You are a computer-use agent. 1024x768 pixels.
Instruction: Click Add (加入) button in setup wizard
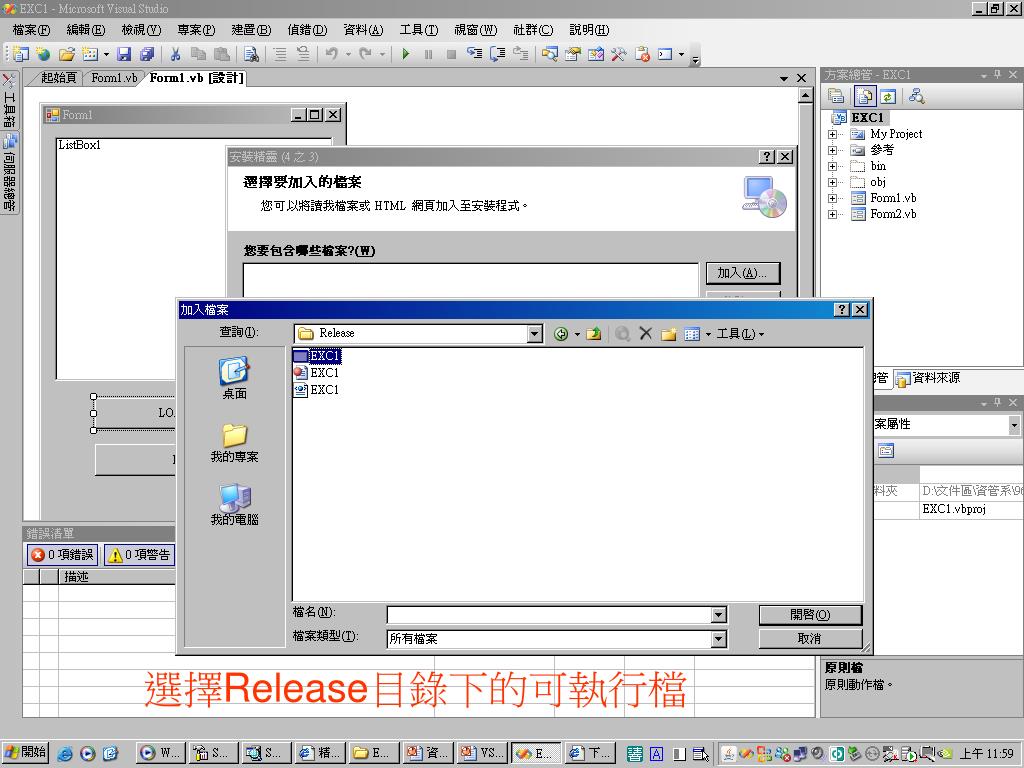click(x=743, y=273)
